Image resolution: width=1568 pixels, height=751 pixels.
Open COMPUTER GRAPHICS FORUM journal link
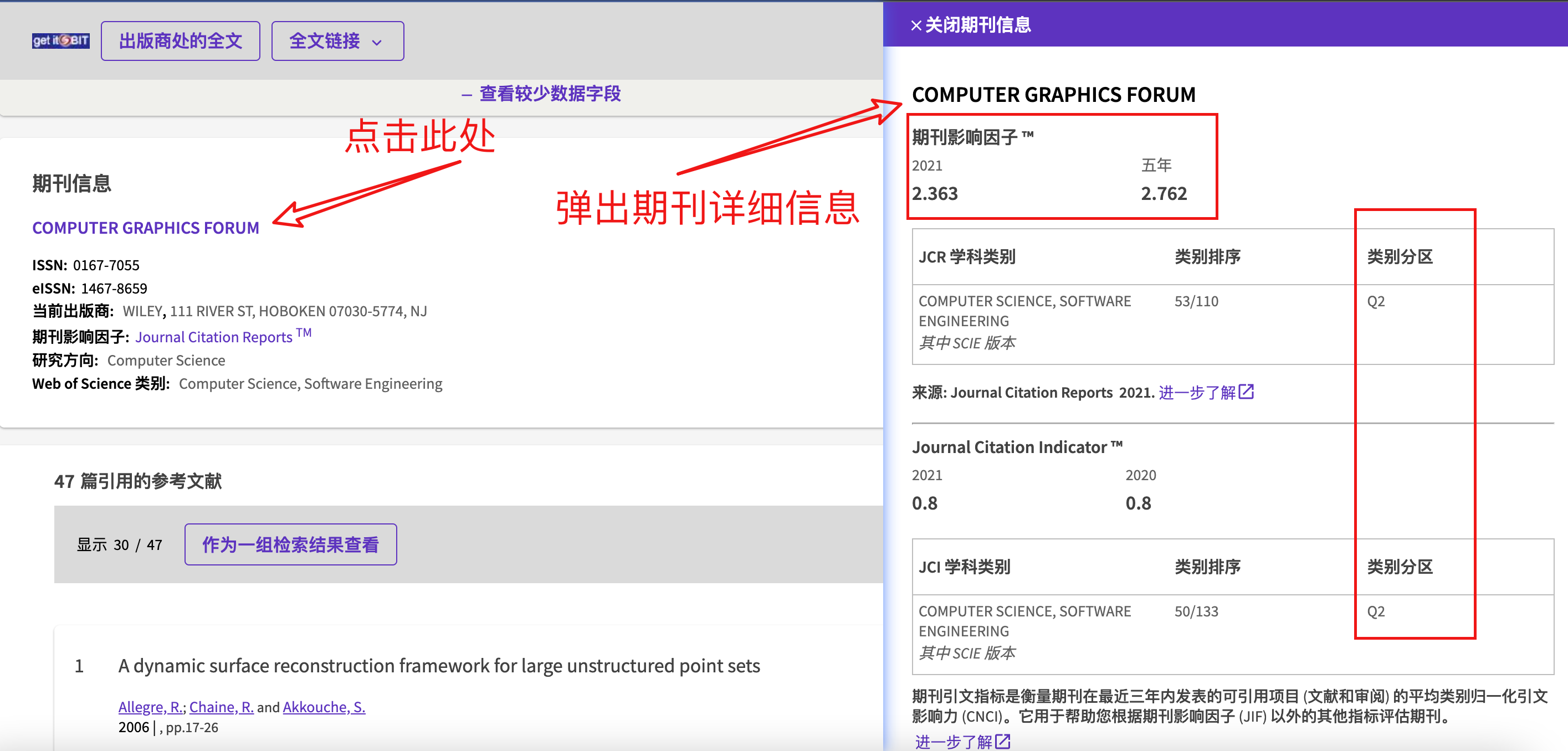[146, 228]
